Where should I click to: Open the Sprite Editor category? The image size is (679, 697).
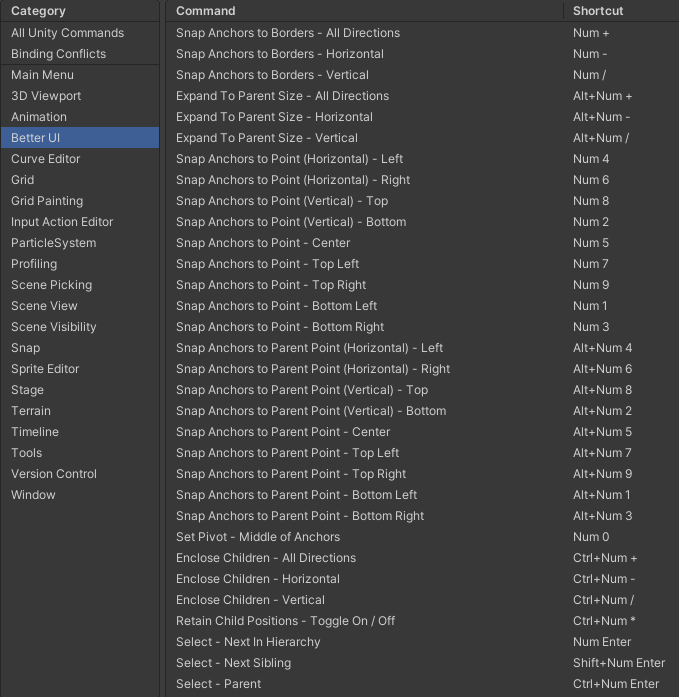coord(45,369)
